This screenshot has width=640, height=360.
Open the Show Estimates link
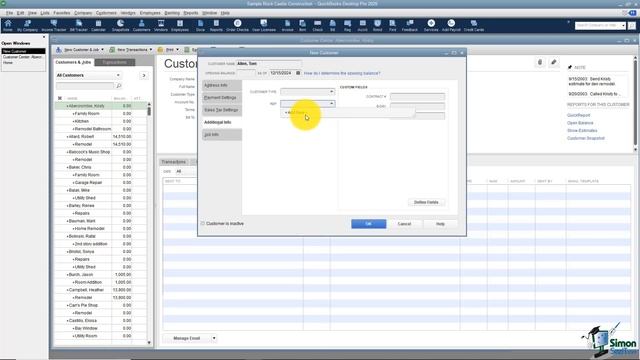pos(582,131)
